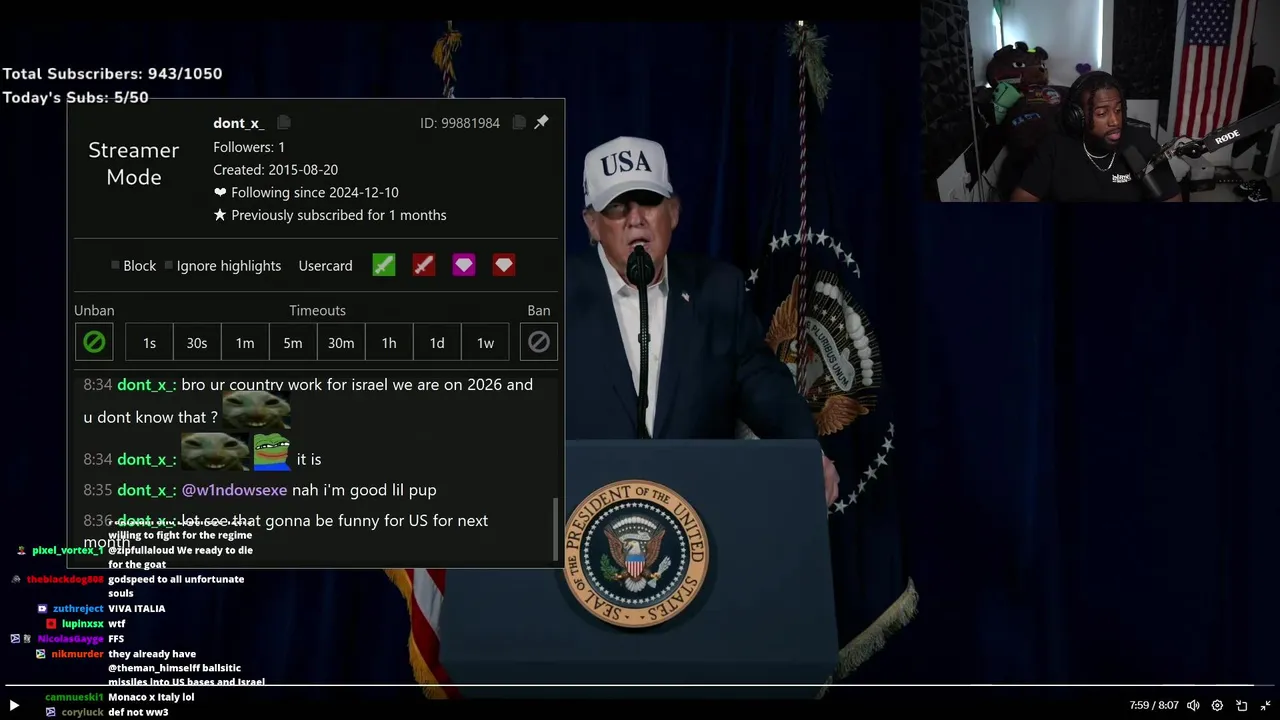Viewport: 1280px width, 720px height.
Task: Pin the usercard window with the pushpin icon
Action: [x=542, y=122]
